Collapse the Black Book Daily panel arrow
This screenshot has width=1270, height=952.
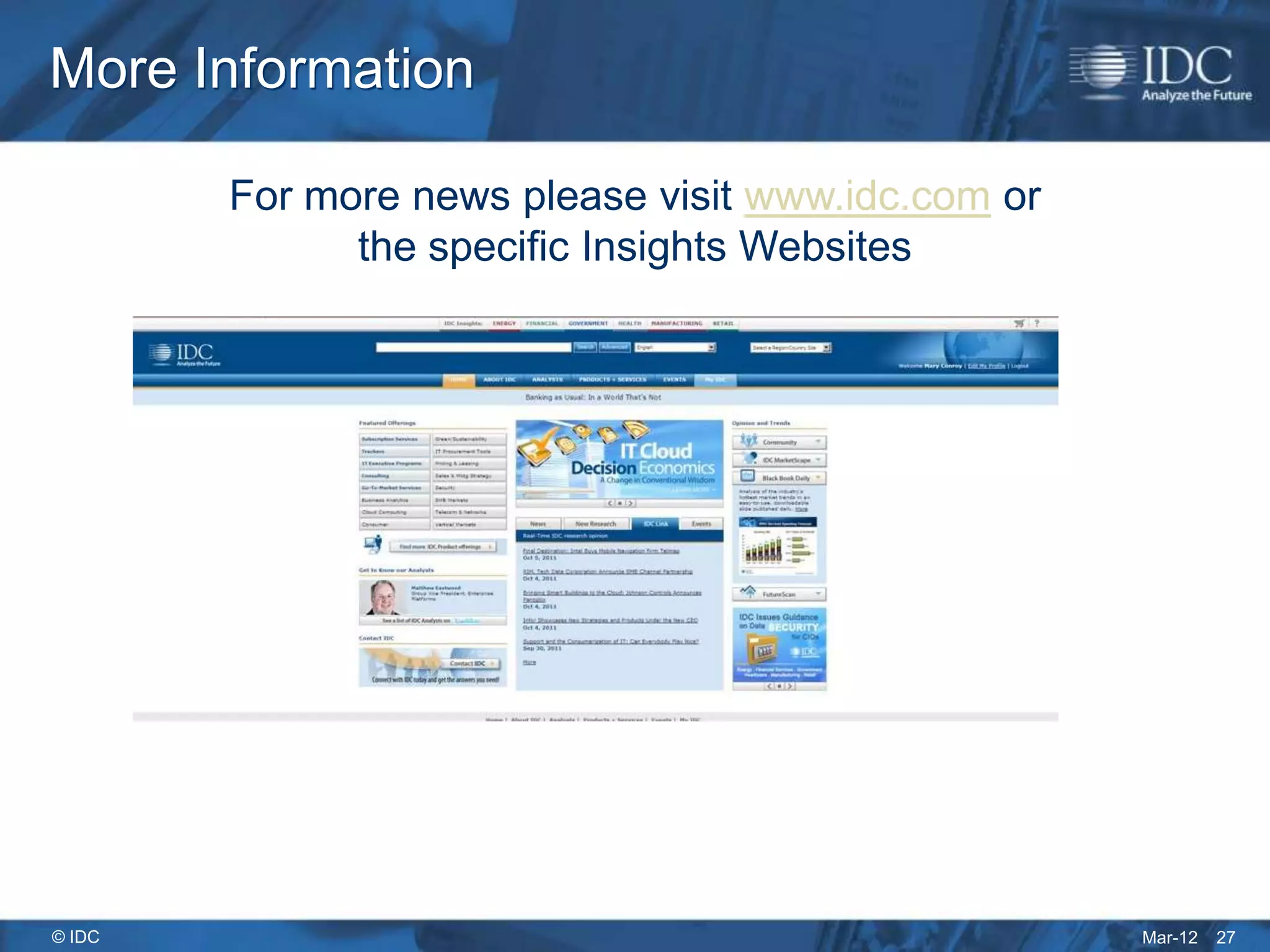pos(818,478)
